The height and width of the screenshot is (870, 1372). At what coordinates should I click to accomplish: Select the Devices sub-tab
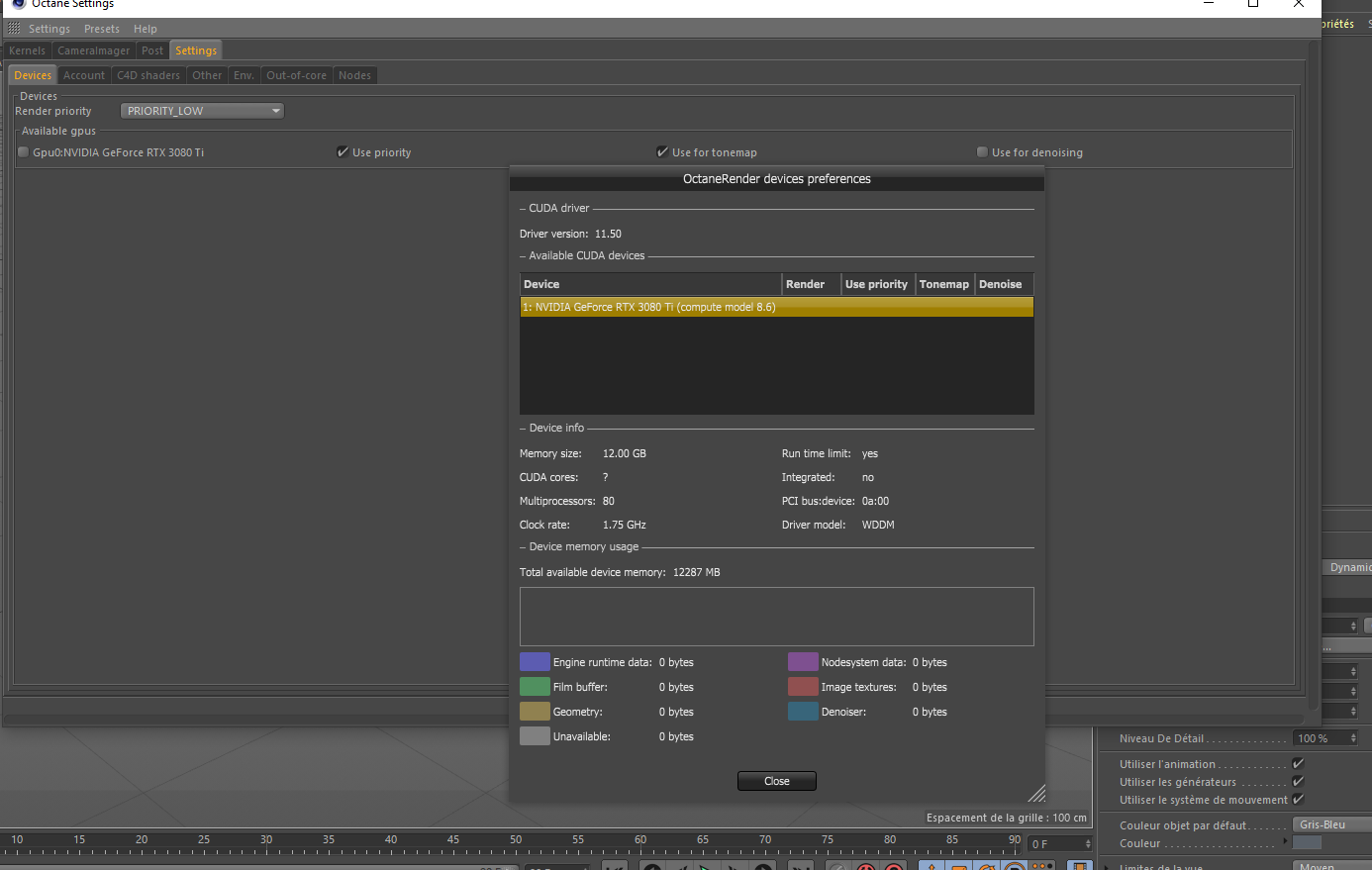[33, 75]
